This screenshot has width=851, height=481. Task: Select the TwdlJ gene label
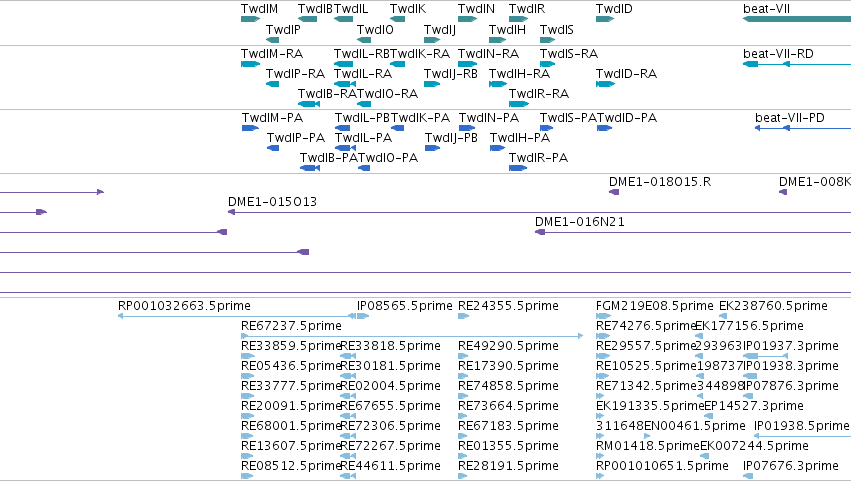[440, 30]
